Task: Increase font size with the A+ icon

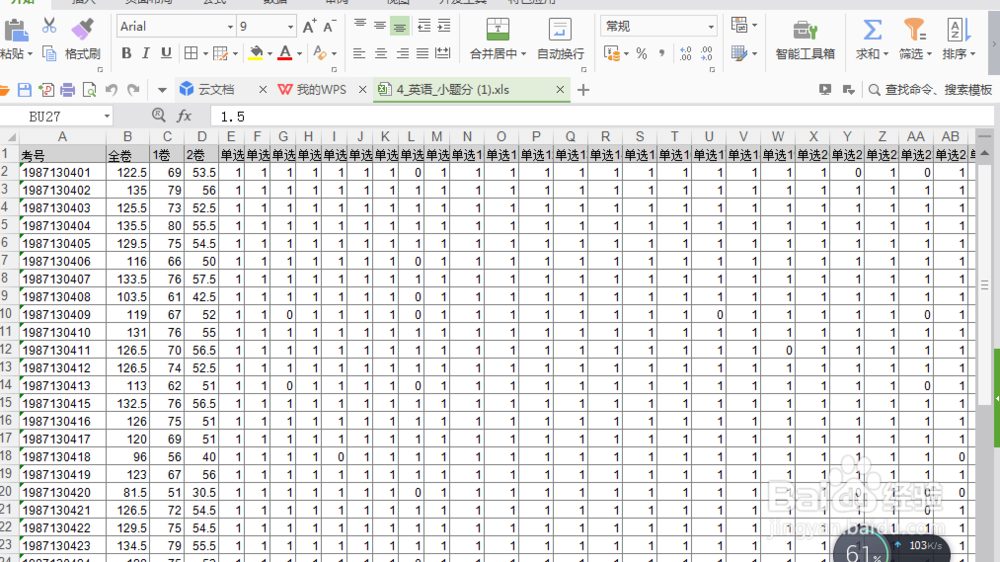Action: 309,27
